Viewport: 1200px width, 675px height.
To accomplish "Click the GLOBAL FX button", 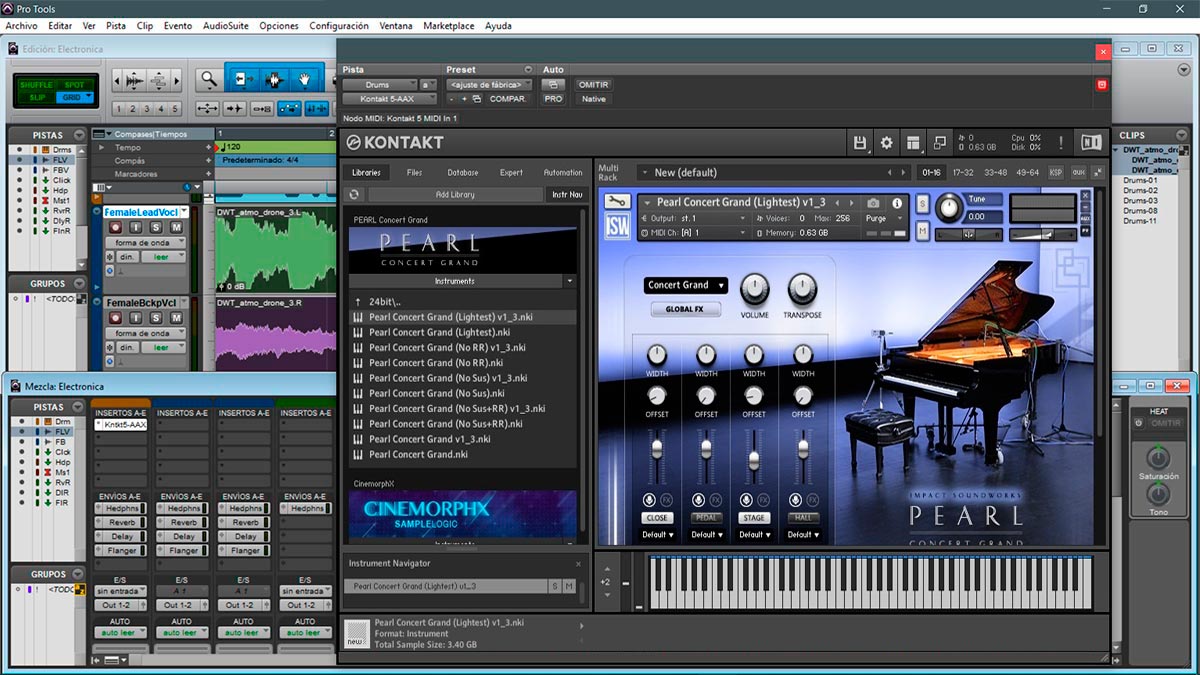I will click(686, 310).
